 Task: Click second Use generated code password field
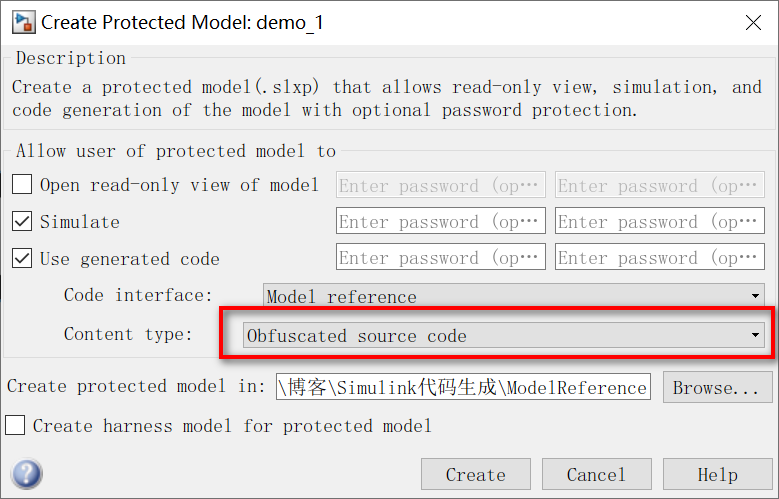click(x=660, y=257)
